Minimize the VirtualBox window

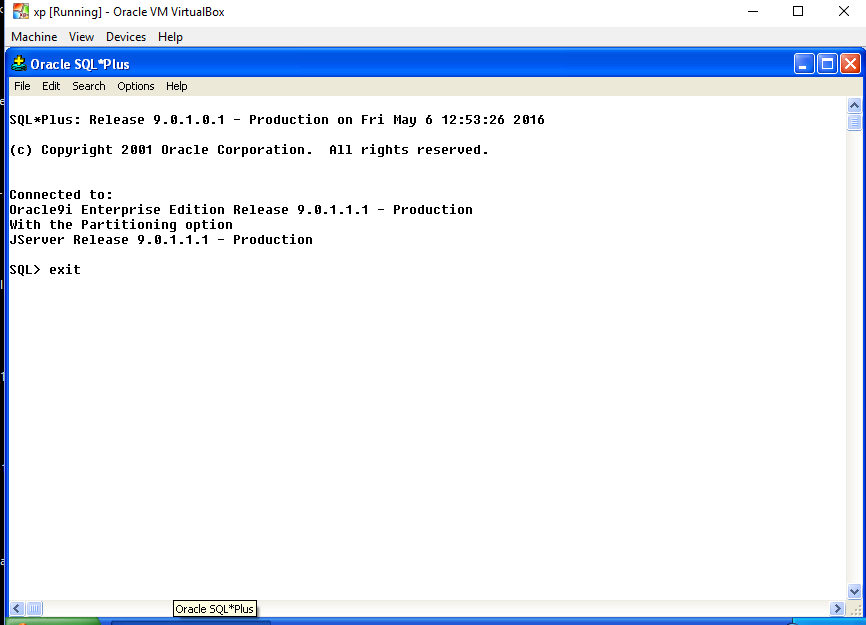[753, 12]
